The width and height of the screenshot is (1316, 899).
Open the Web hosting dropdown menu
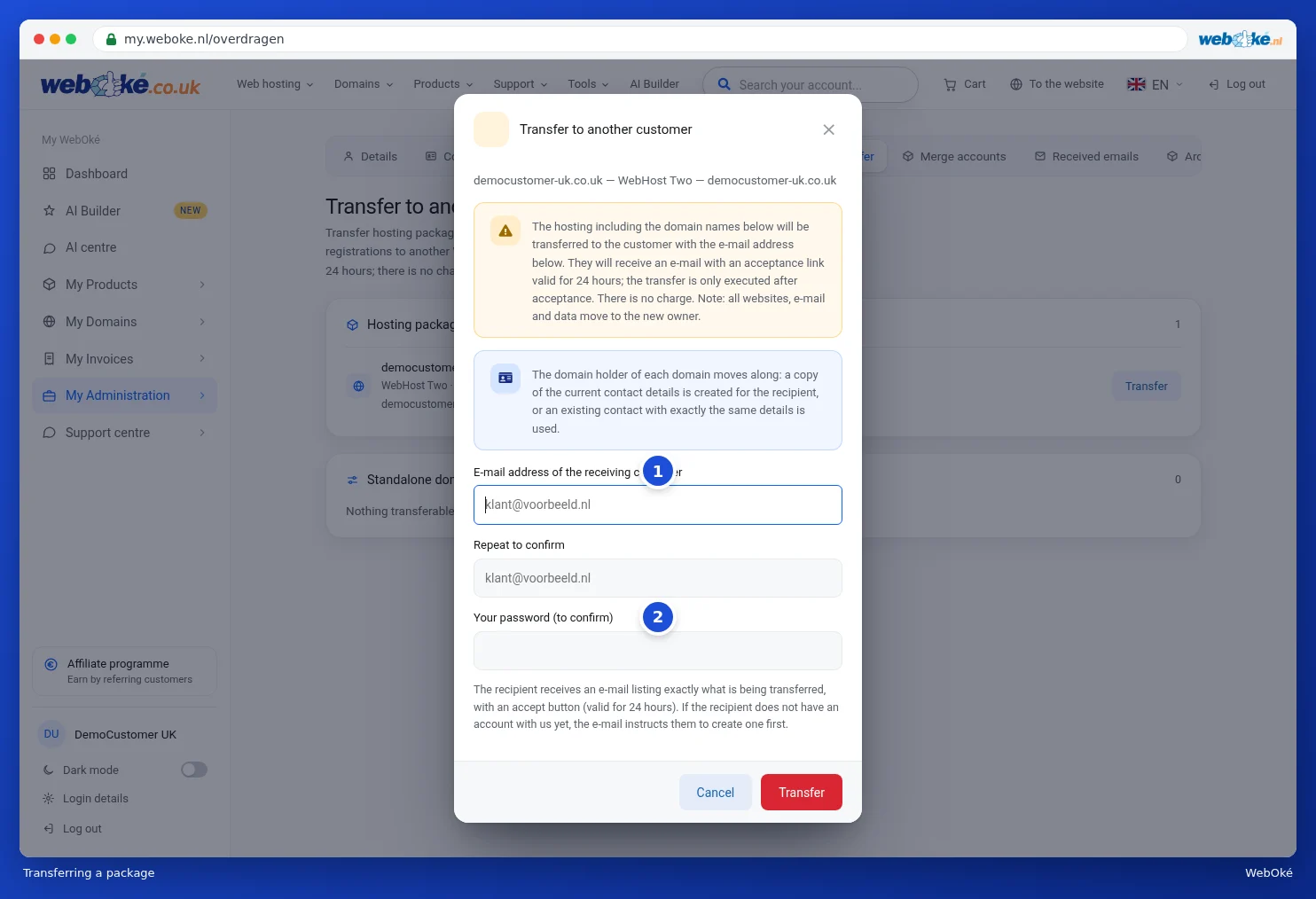coord(275,84)
